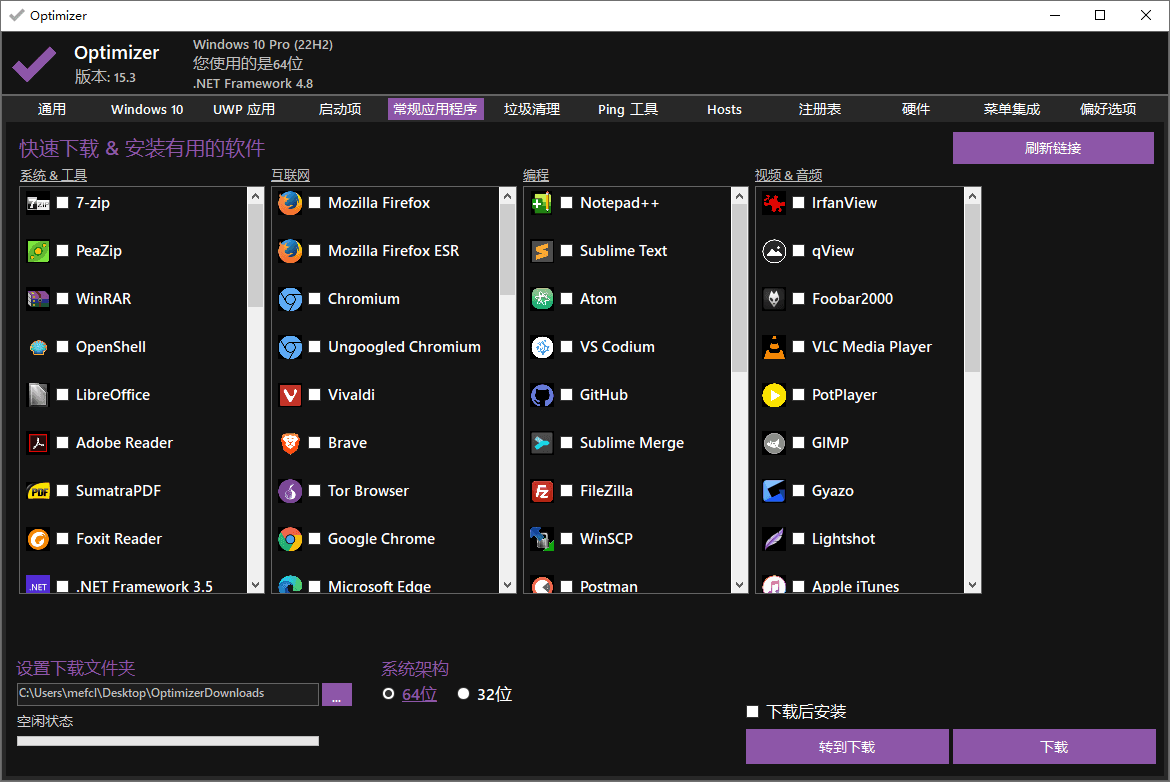Screen dimensions: 1170x782
Task: Click the VLC Media Player cone icon
Action: tap(775, 347)
